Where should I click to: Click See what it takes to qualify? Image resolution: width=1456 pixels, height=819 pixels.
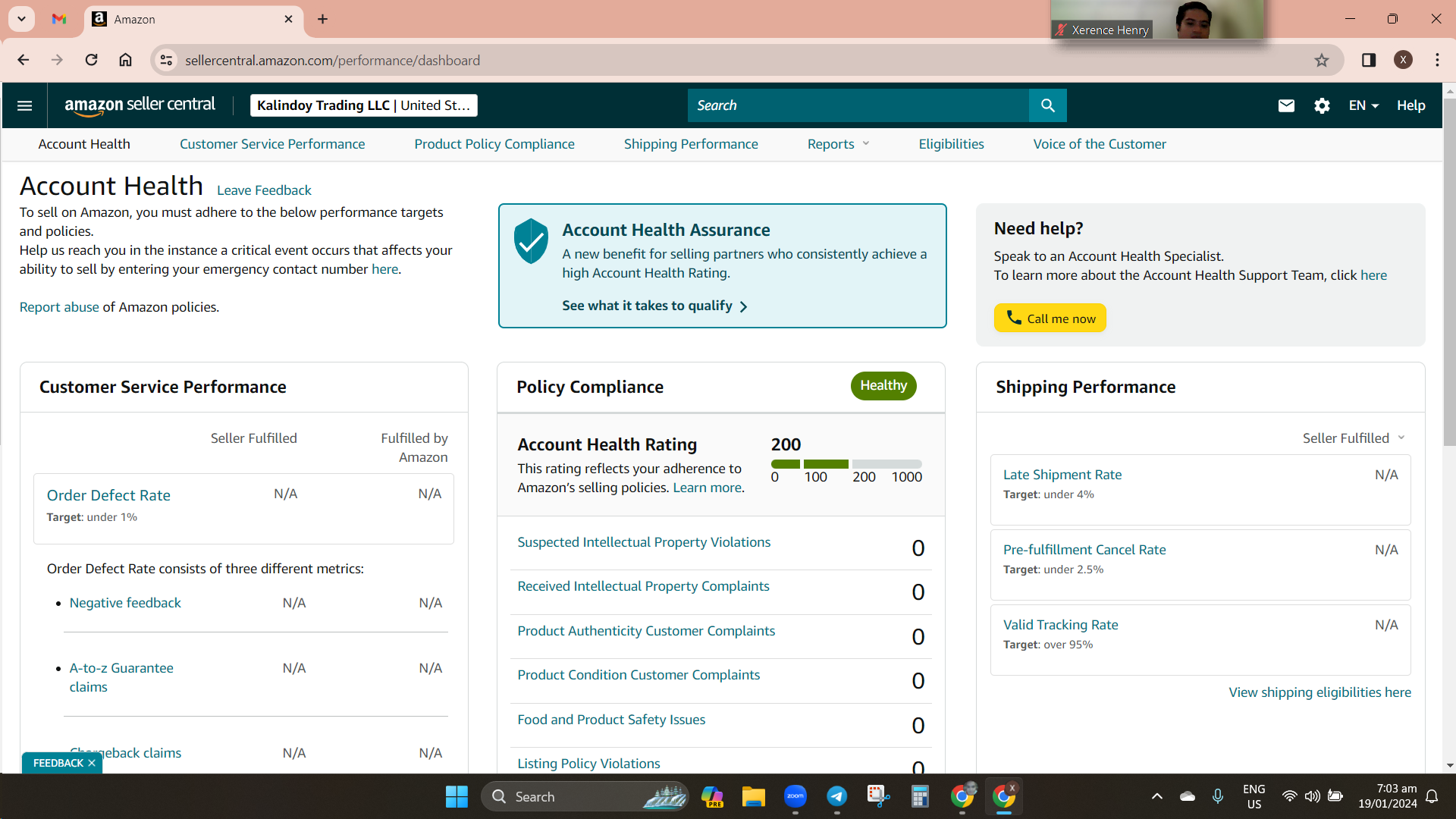tap(654, 306)
